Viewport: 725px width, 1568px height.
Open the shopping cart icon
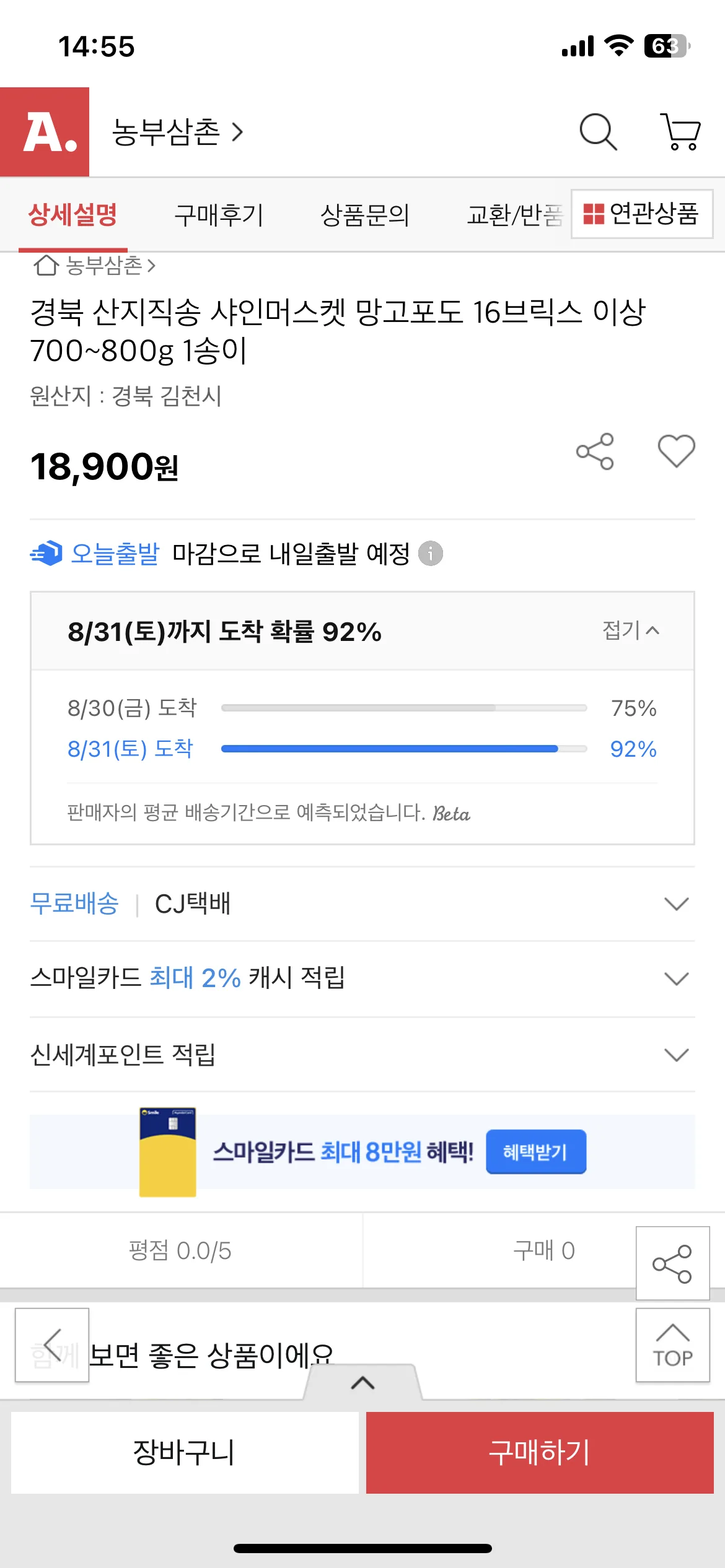coord(680,131)
